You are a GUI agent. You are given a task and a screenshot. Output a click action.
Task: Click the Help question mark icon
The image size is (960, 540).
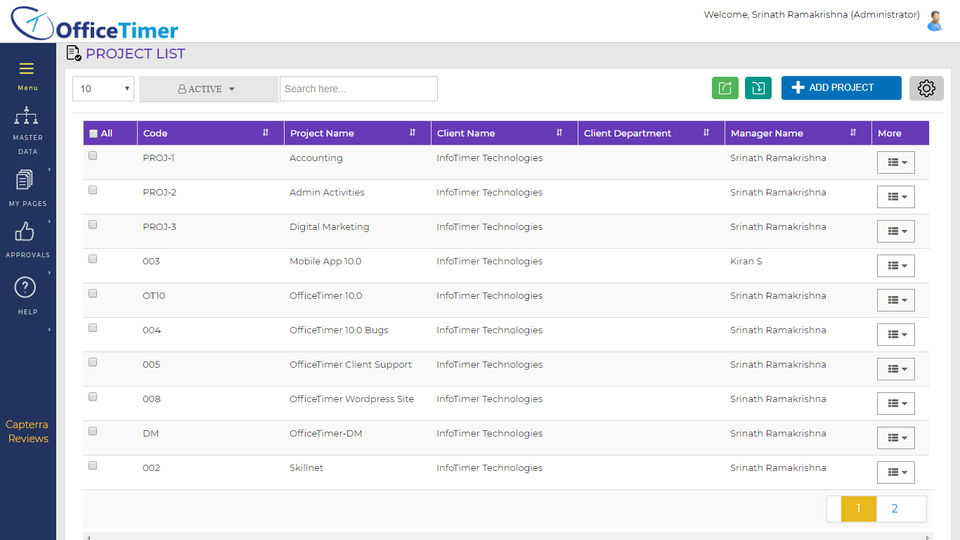(x=26, y=288)
